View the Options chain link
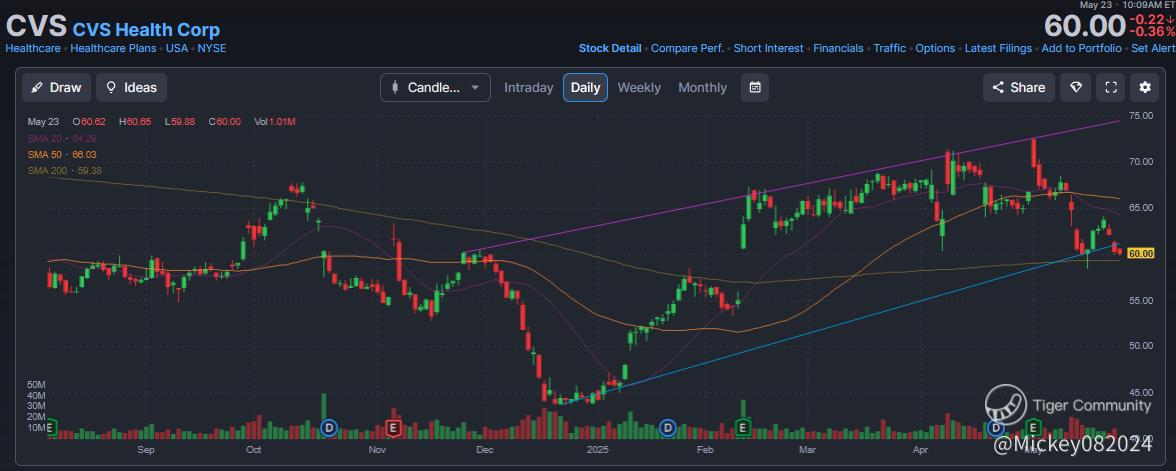Screen dimensions: 1176x471 (x=935, y=48)
